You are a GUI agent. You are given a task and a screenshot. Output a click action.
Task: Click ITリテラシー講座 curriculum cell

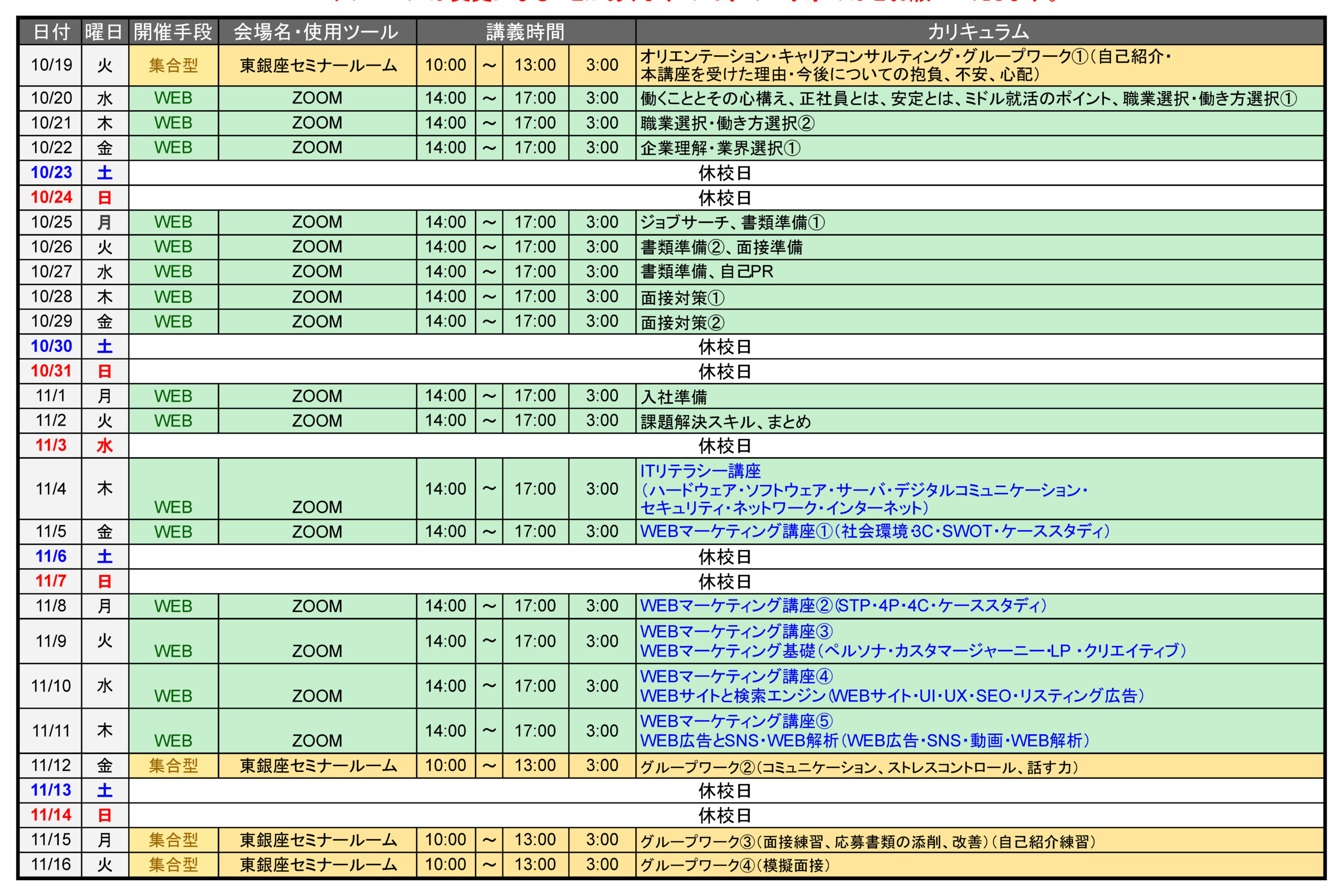click(x=980, y=489)
